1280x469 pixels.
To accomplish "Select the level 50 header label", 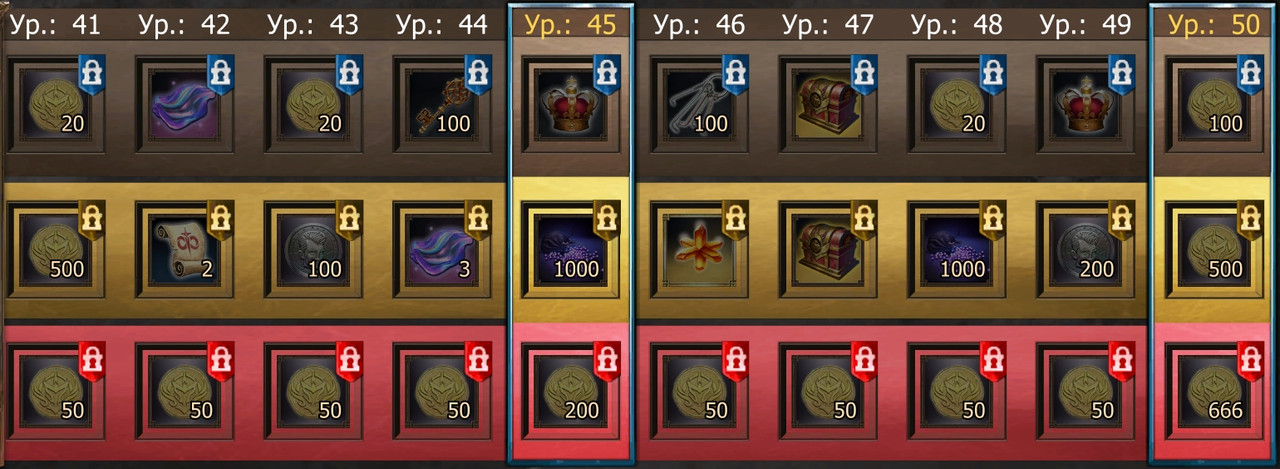I will [1215, 24].
